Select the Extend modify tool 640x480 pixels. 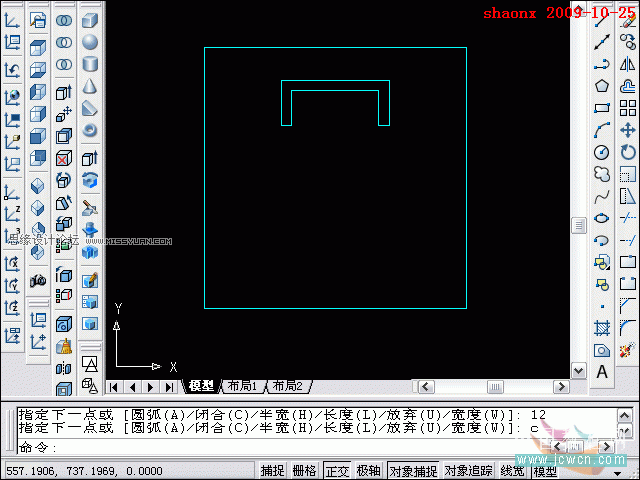628,240
